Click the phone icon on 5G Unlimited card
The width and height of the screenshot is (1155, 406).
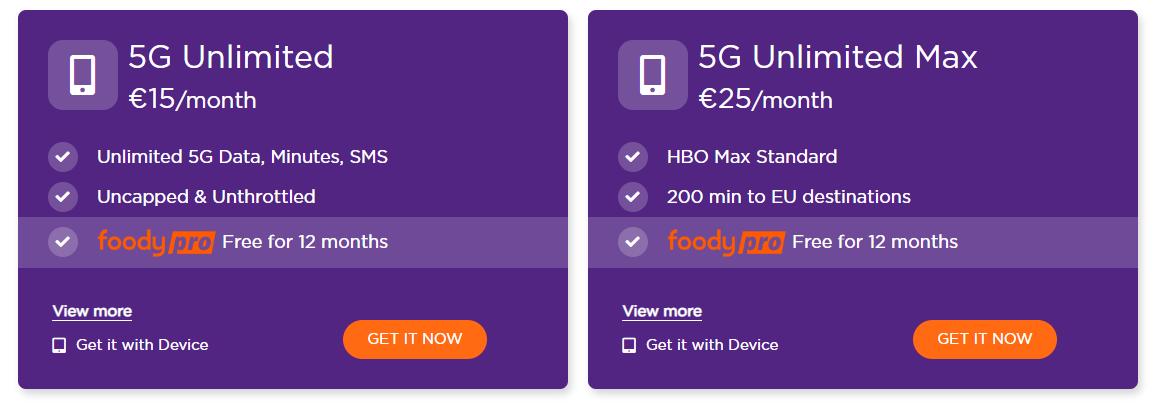[82, 75]
